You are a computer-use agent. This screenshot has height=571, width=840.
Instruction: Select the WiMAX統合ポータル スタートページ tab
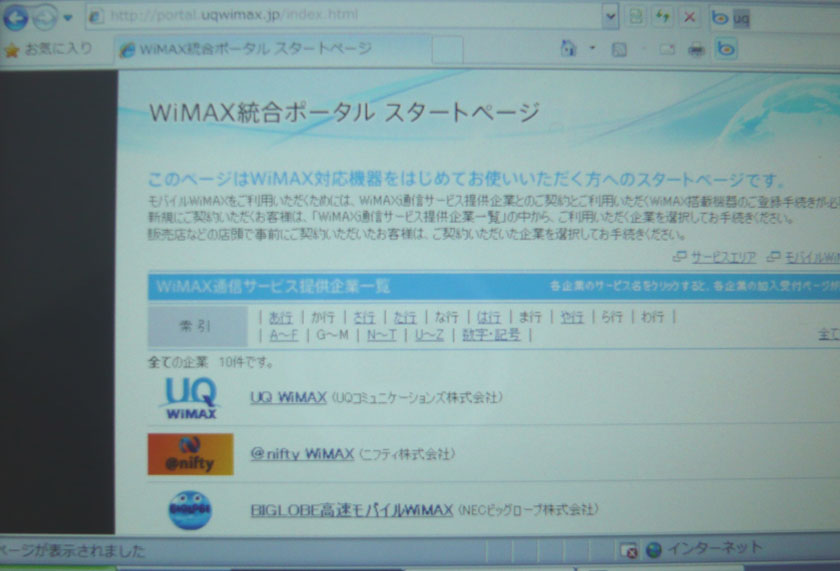pos(273,49)
